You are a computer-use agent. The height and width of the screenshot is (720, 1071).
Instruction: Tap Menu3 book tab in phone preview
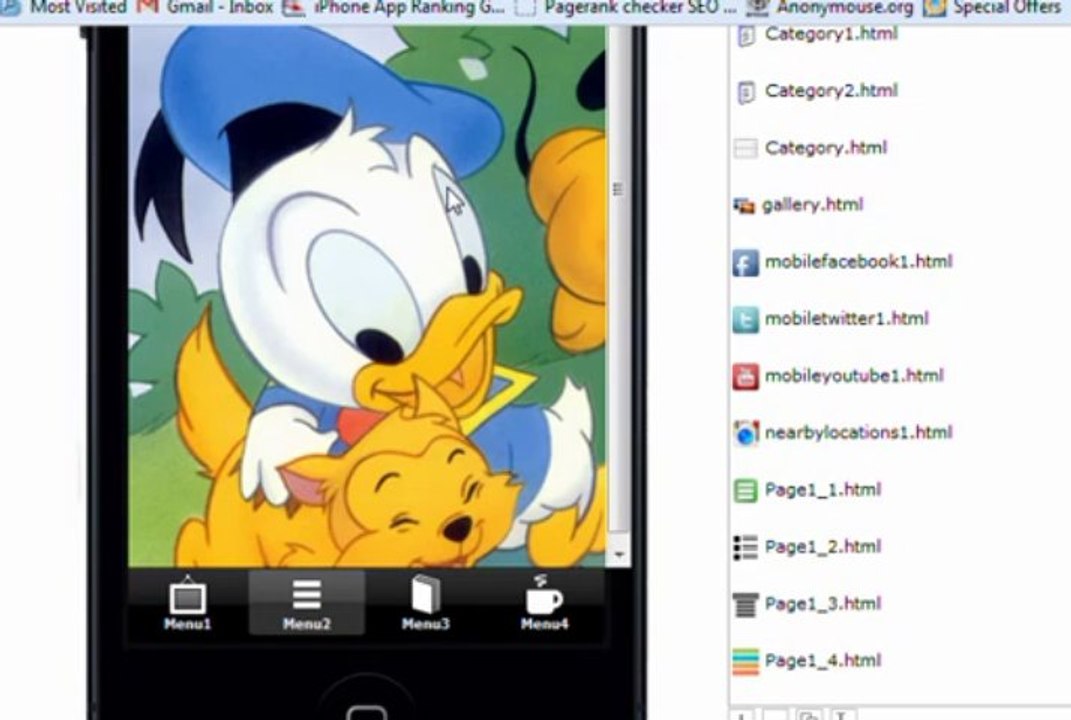coord(425,603)
